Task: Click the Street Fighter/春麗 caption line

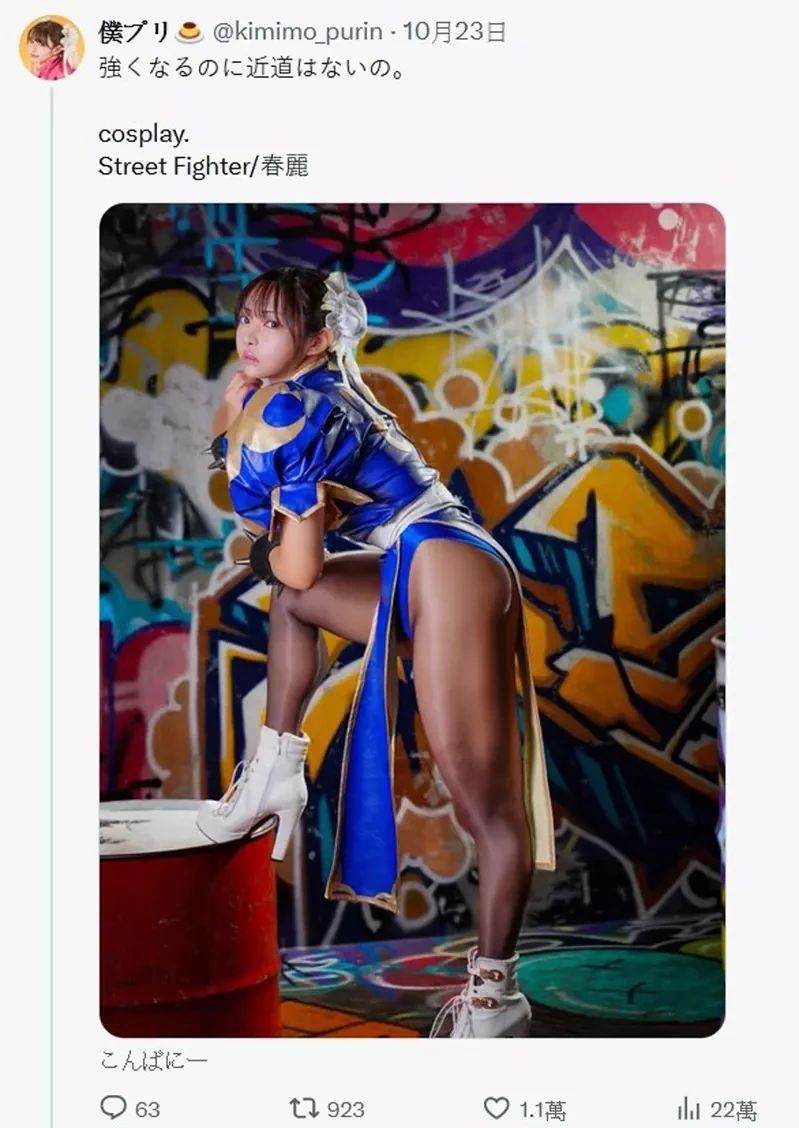Action: click(x=204, y=166)
